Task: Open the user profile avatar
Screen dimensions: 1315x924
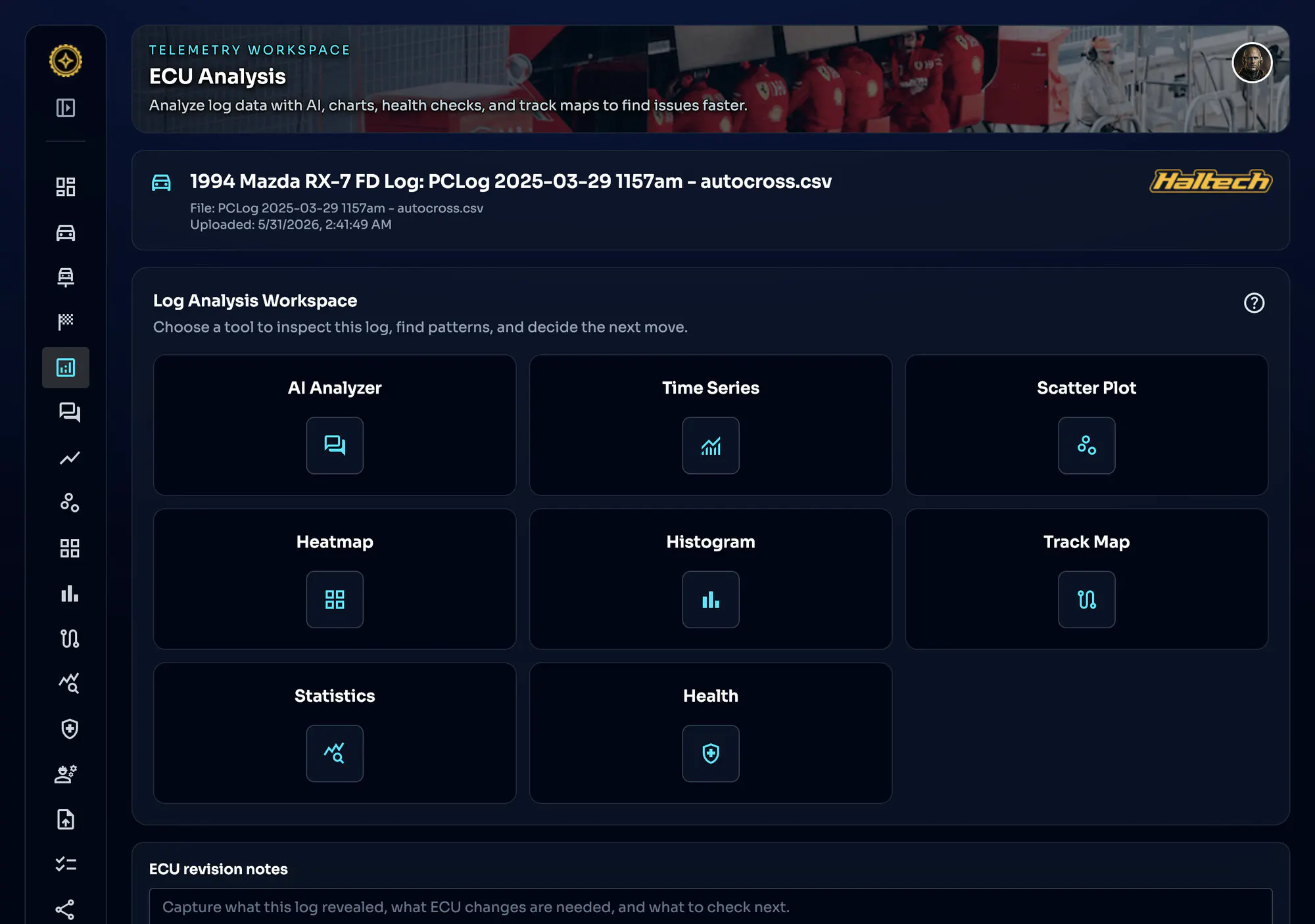Action: point(1252,63)
